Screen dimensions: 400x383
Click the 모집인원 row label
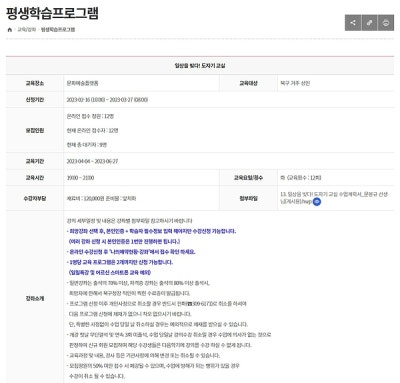[35, 130]
